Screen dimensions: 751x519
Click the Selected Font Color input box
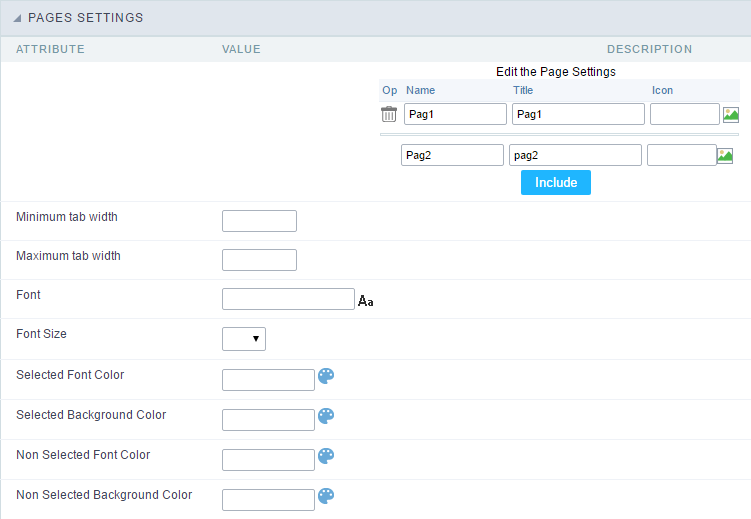point(268,380)
